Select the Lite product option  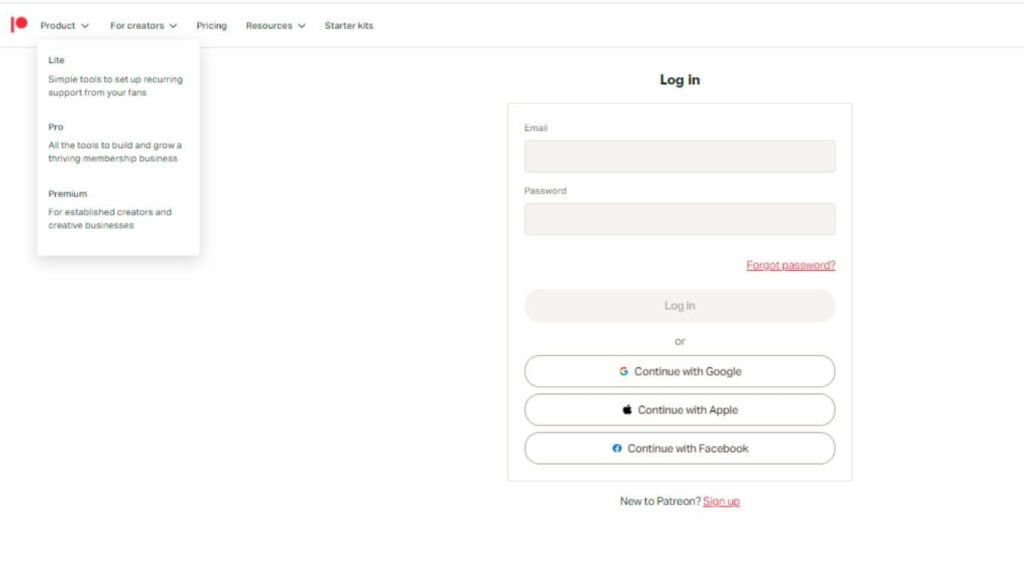click(56, 60)
